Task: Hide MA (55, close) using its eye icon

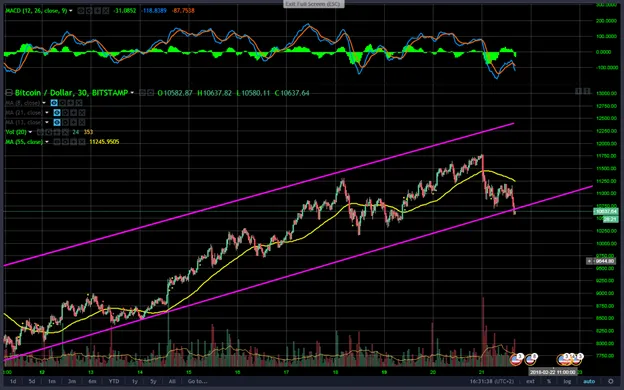Action: pyautogui.click(x=57, y=142)
